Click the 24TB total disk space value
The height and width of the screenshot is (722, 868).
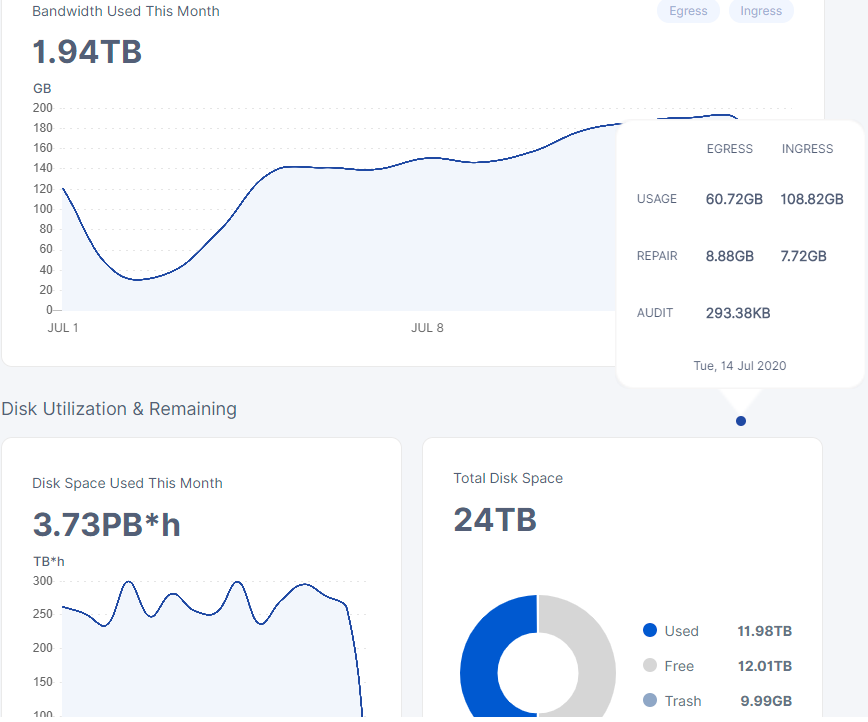tap(495, 520)
